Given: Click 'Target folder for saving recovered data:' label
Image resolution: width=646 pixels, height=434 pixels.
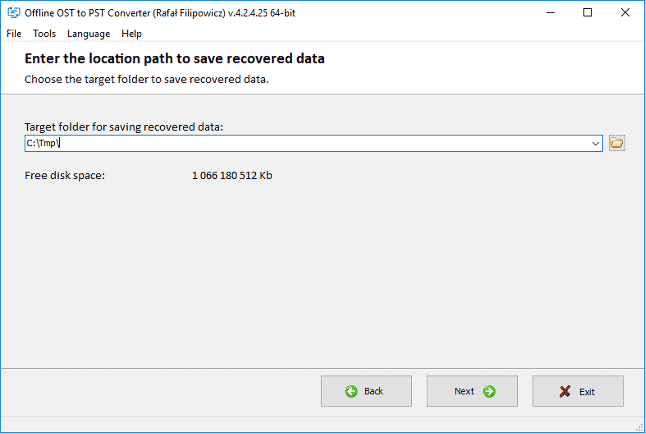Looking at the screenshot, I should [124, 127].
